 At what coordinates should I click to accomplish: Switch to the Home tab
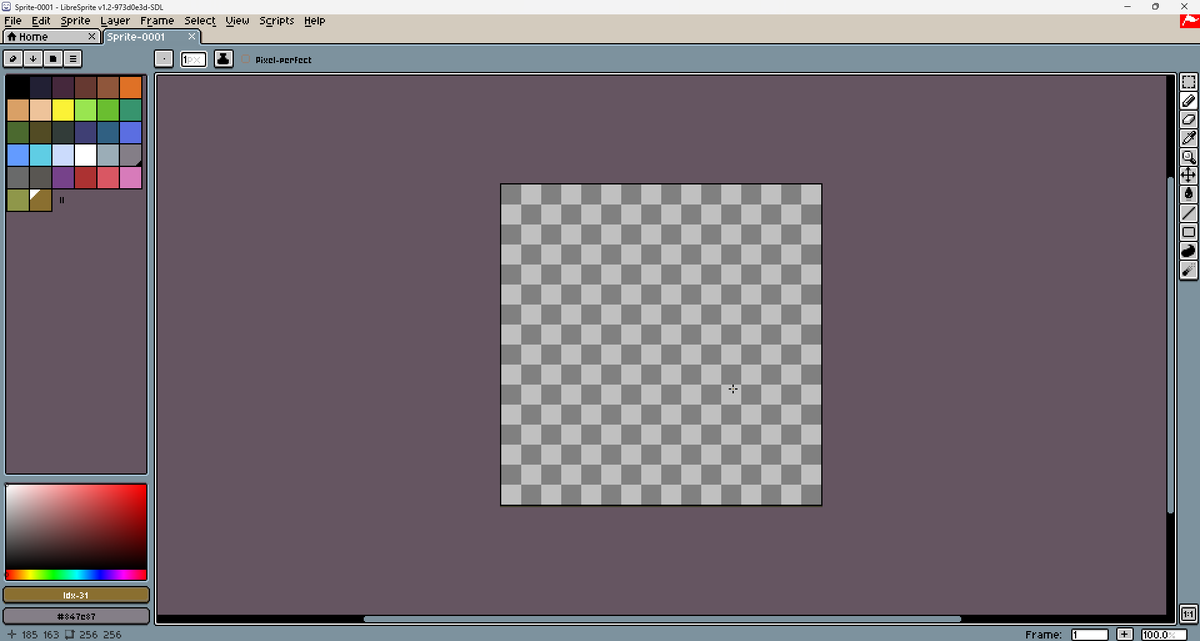[x=52, y=37]
